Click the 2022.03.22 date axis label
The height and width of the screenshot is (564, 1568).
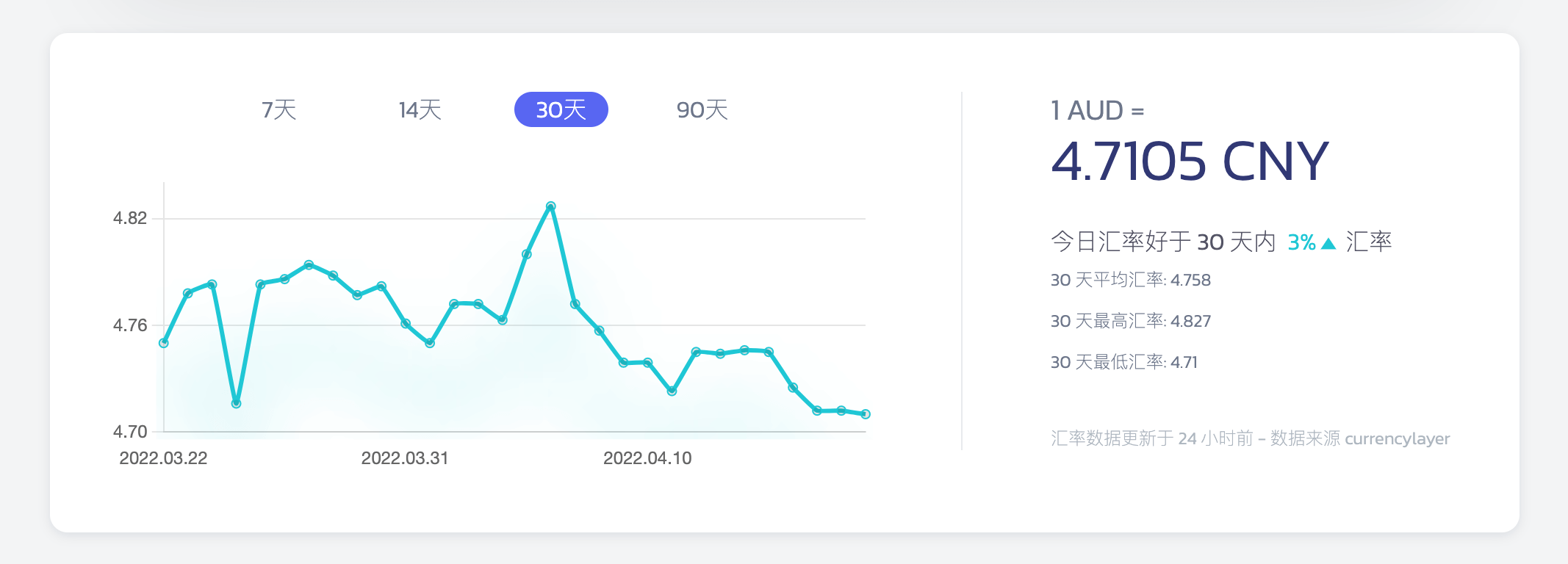(163, 458)
